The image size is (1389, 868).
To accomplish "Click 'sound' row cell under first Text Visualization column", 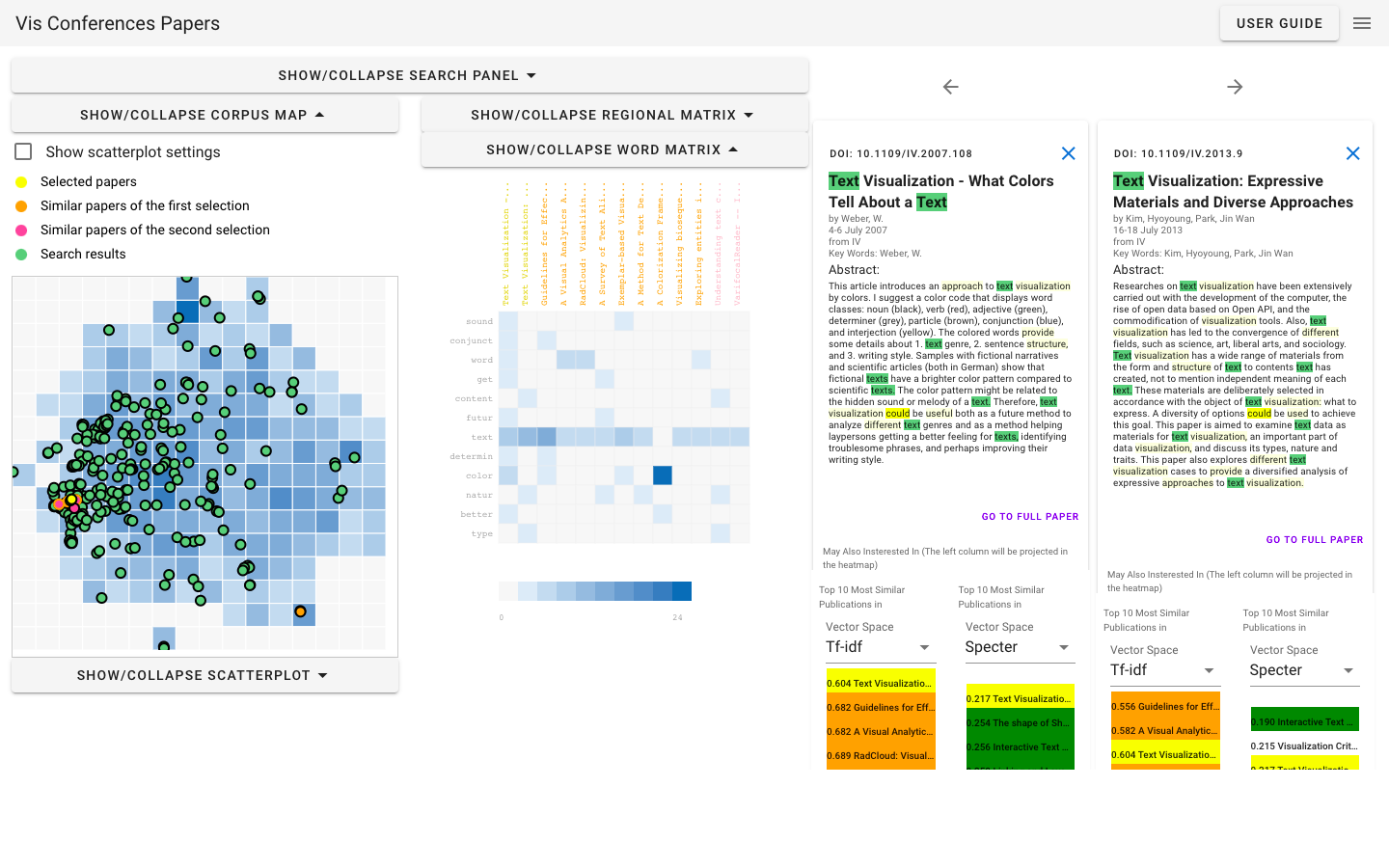I will [x=508, y=321].
